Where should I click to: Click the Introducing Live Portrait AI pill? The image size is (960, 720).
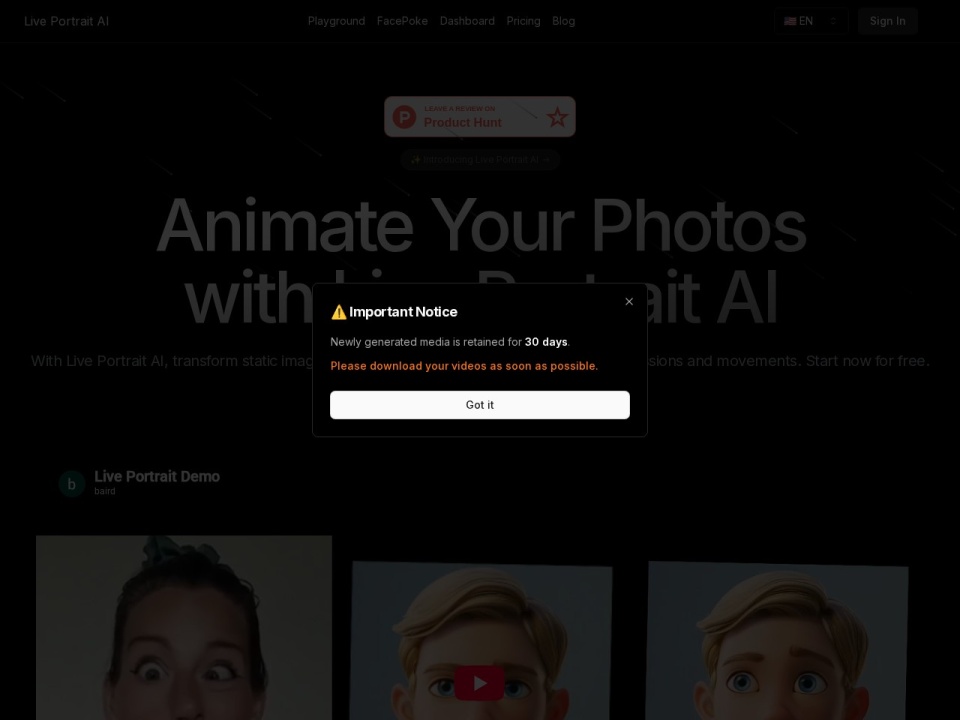click(x=479, y=160)
